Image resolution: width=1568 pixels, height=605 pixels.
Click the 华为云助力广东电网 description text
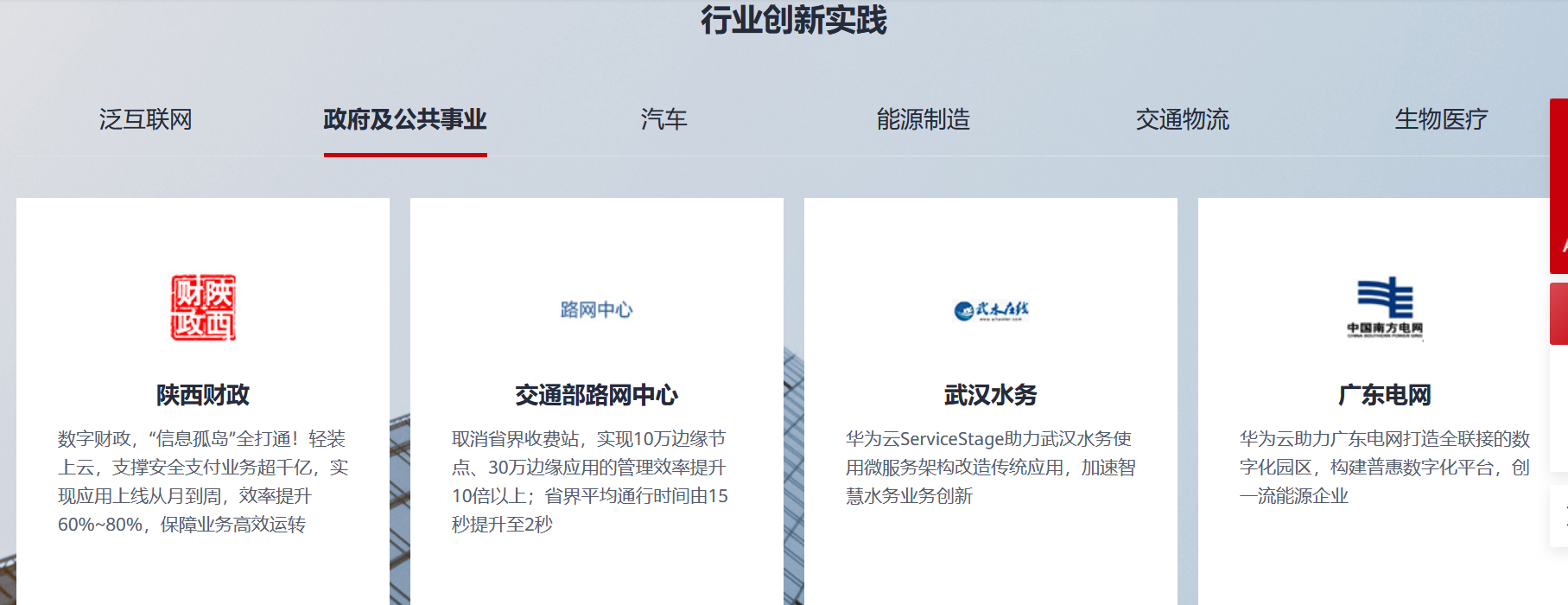click(x=1385, y=468)
